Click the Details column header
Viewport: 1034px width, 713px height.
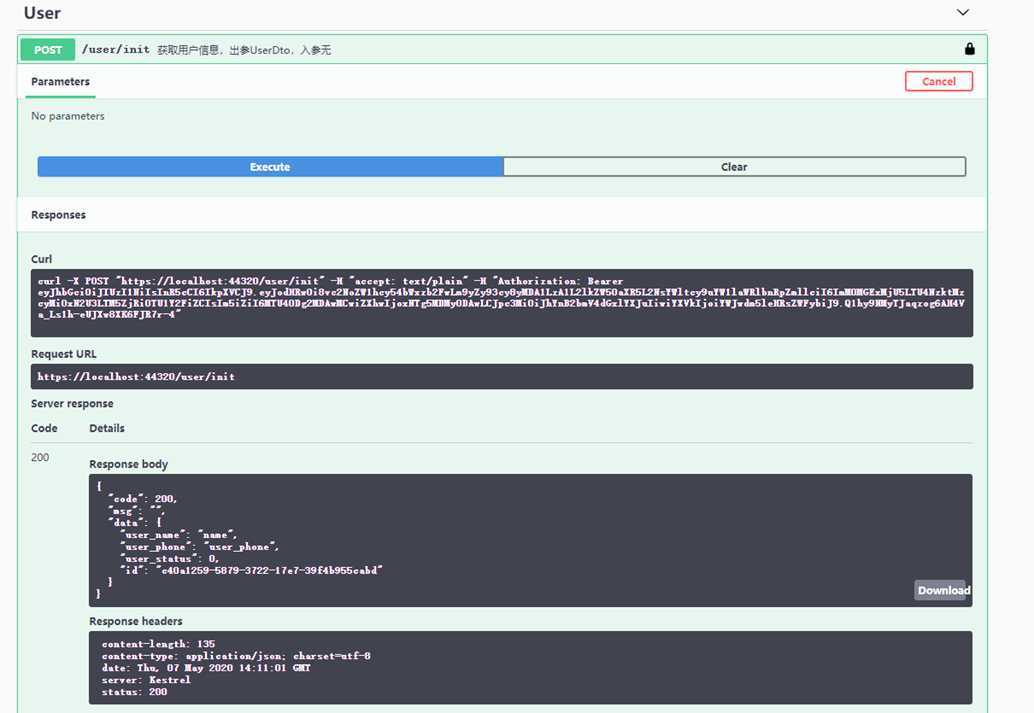coord(107,428)
